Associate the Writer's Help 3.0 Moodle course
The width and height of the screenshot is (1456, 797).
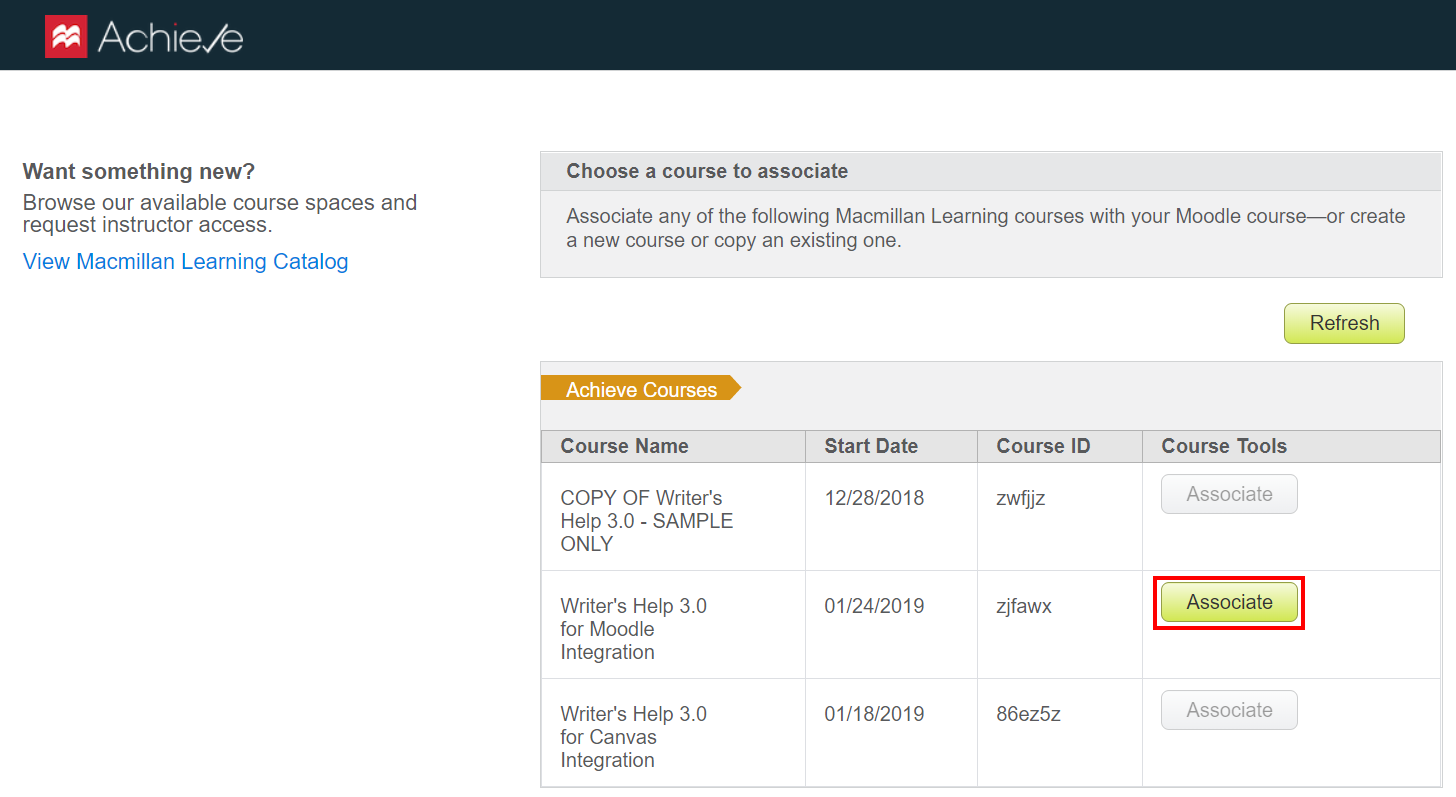tap(1229, 602)
